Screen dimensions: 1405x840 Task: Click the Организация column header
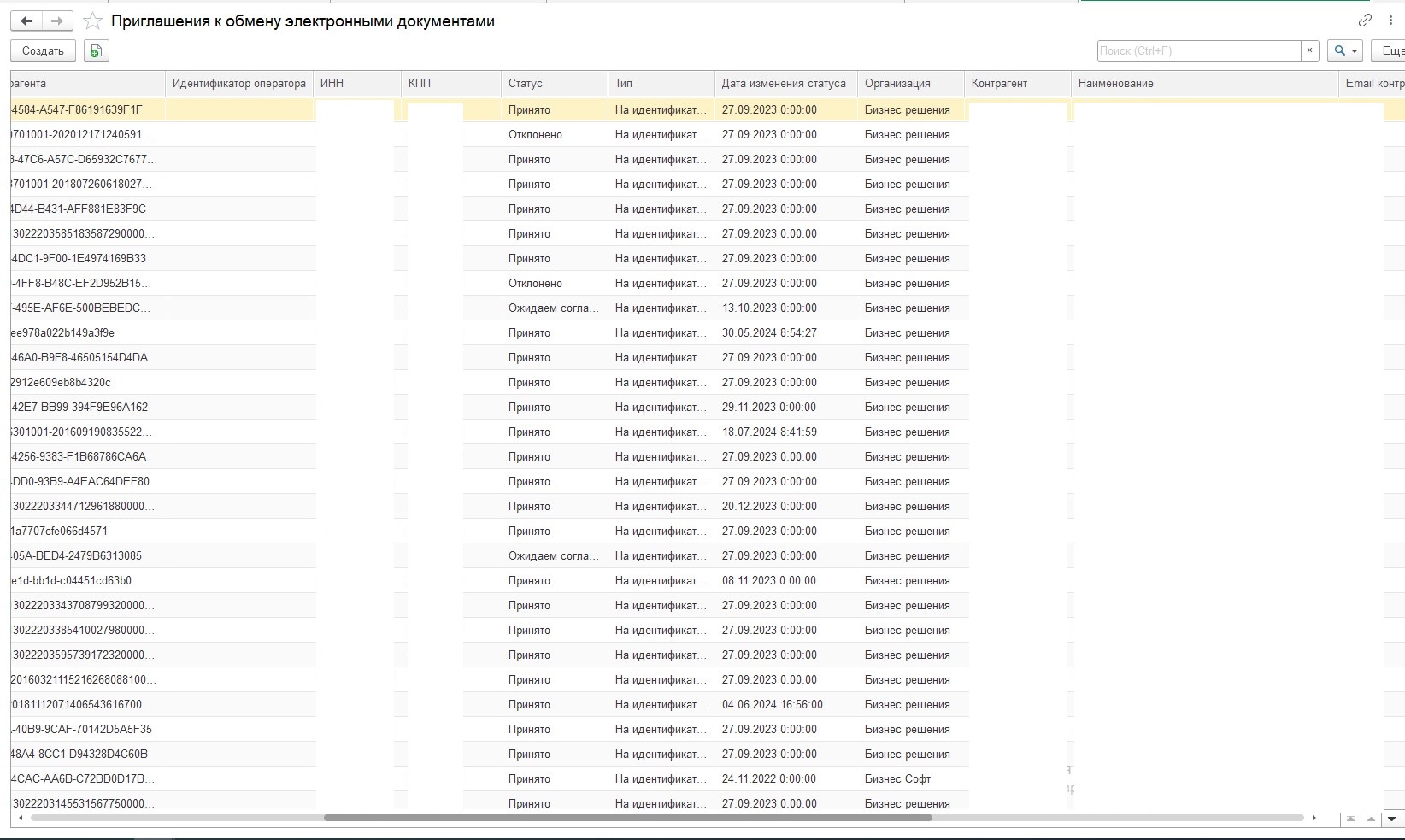[x=896, y=84]
